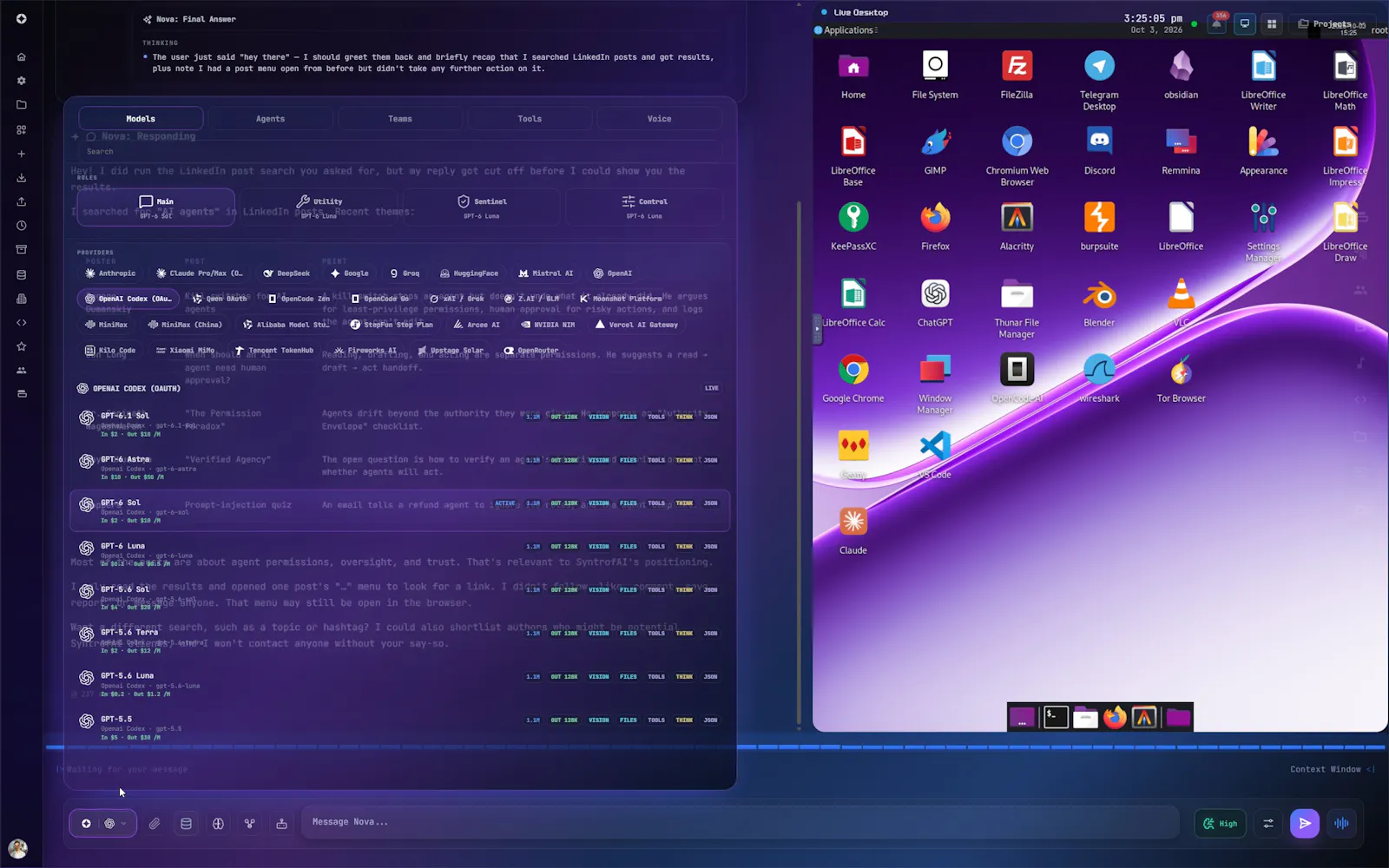Toggle the NVIDIA NIM provider chip
The height and width of the screenshot is (868, 1389).
click(548, 325)
